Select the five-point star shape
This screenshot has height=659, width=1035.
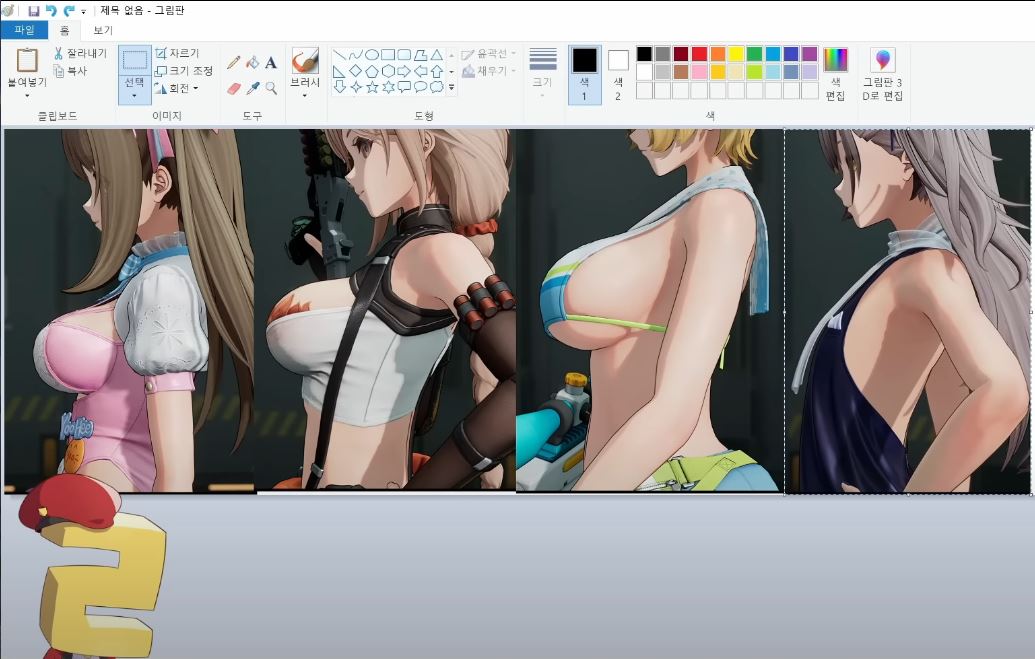(372, 87)
